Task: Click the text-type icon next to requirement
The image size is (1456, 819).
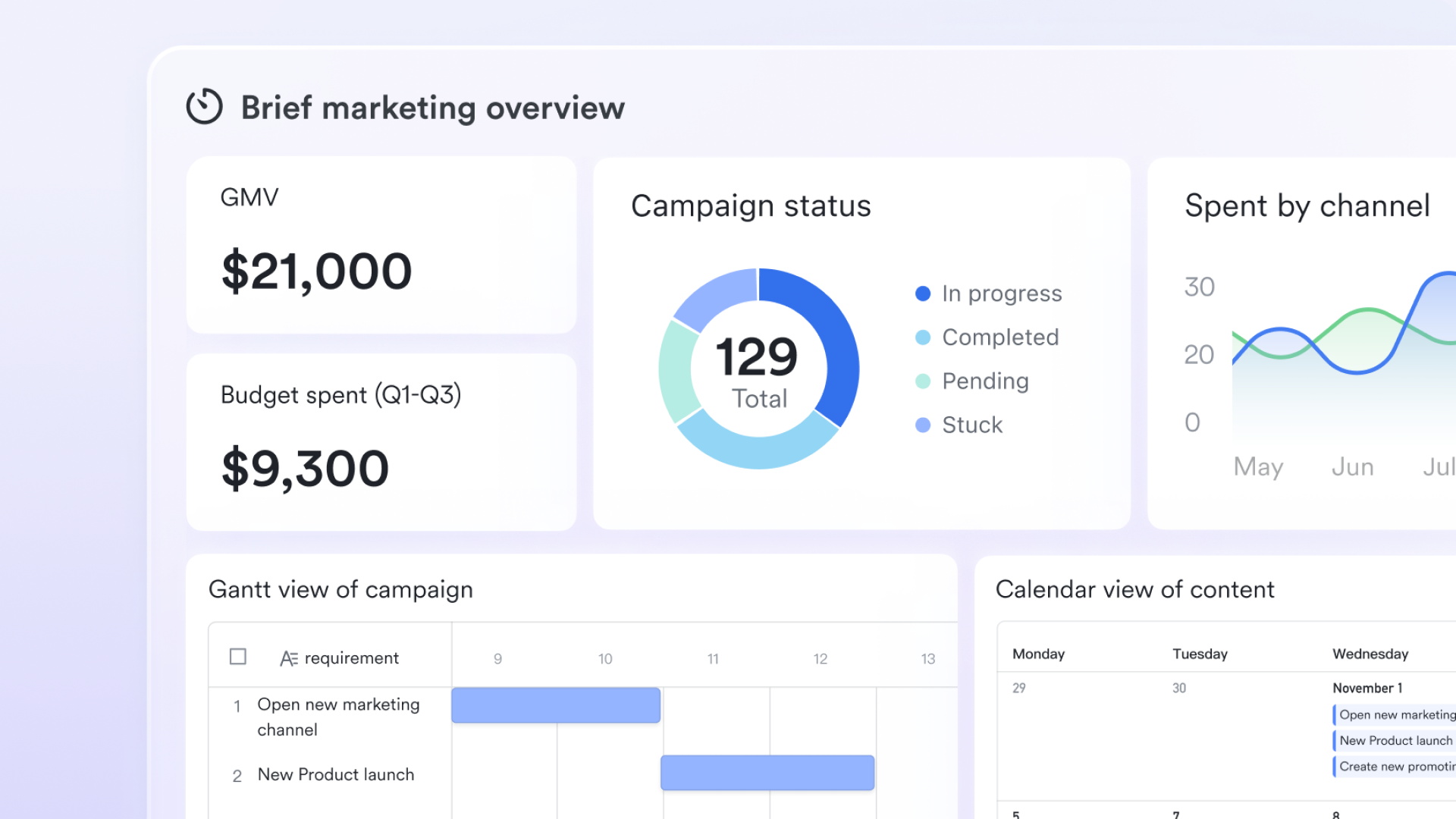Action: (288, 658)
